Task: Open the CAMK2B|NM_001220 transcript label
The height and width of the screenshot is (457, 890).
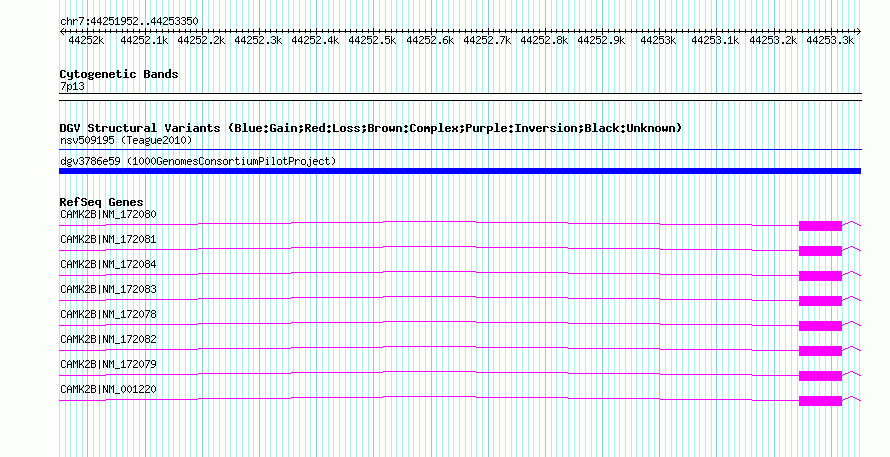Action: pos(108,389)
